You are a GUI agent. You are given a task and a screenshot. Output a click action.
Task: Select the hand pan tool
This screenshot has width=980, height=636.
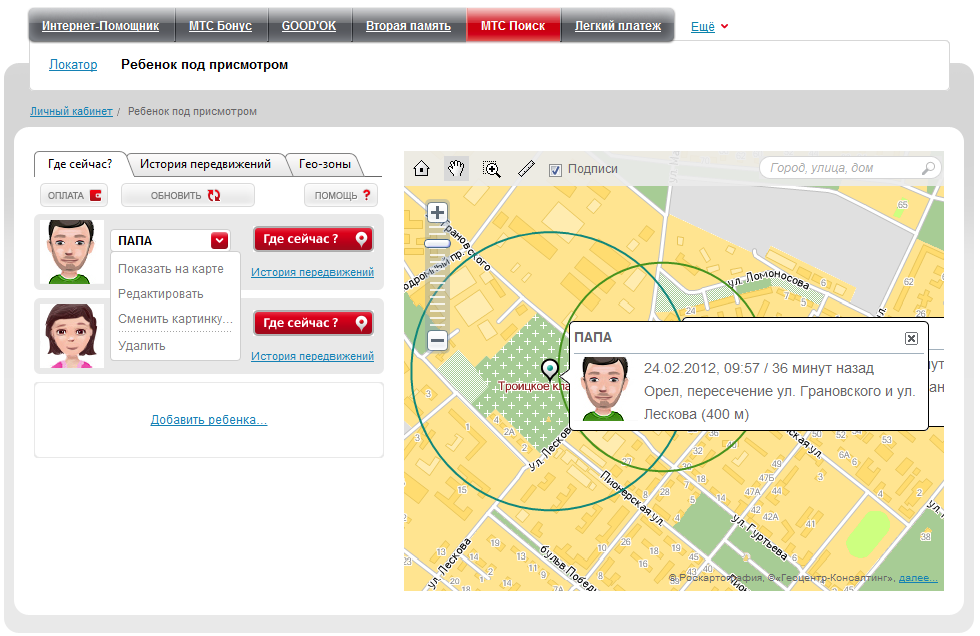pyautogui.click(x=456, y=168)
